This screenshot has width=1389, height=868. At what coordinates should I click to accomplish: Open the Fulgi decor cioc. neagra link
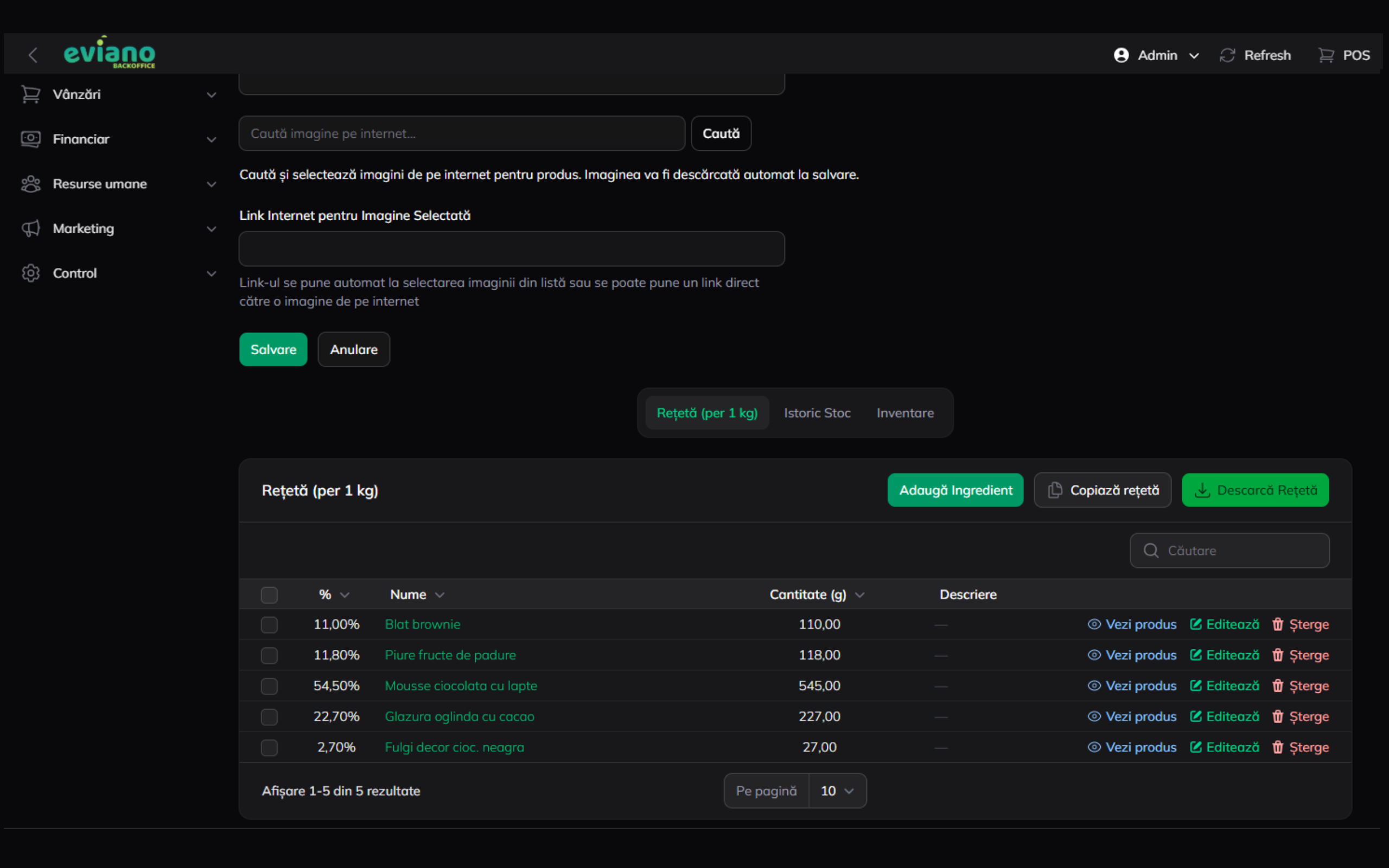tap(454, 747)
